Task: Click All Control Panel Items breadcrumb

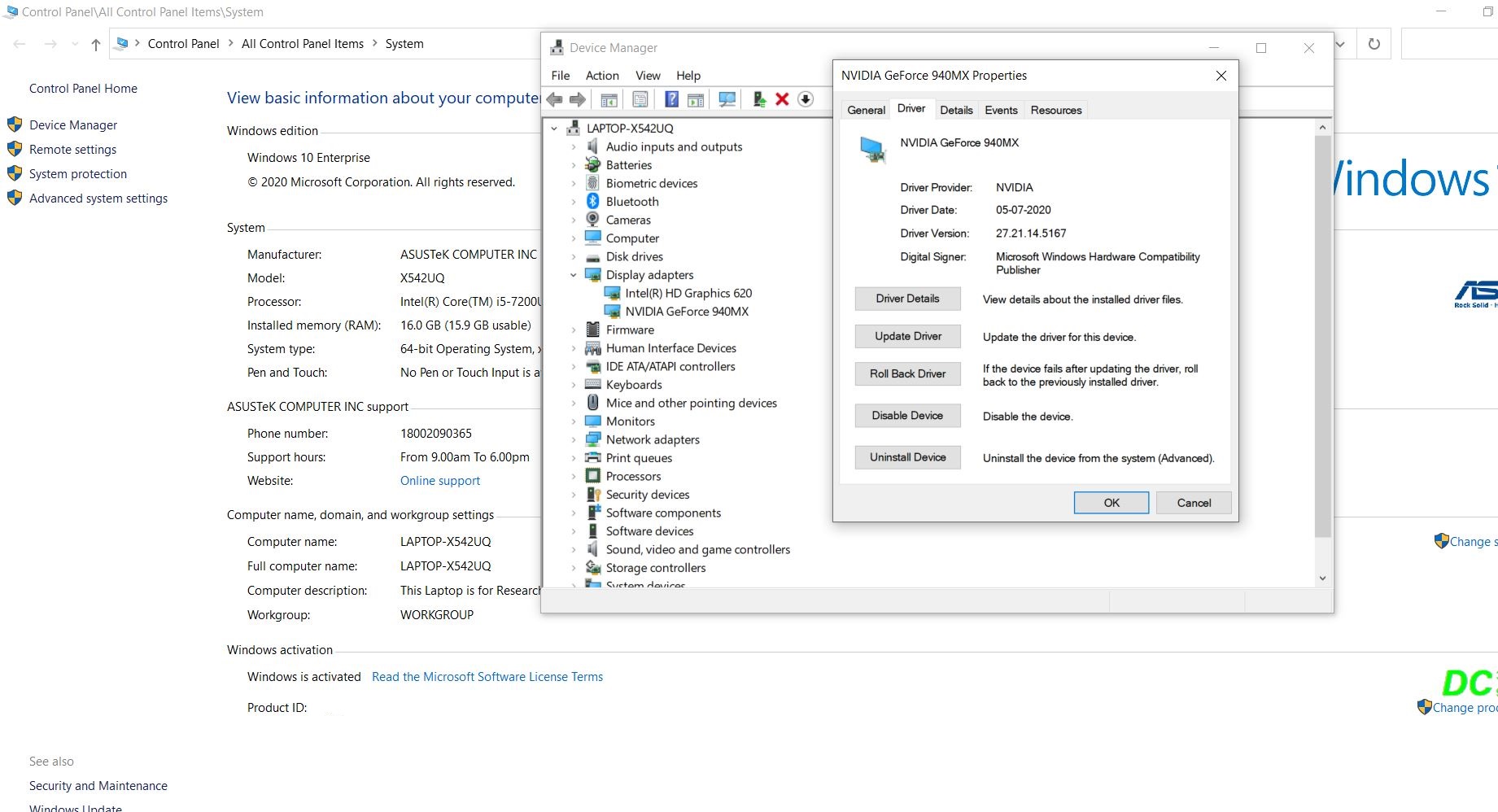Action: [303, 44]
